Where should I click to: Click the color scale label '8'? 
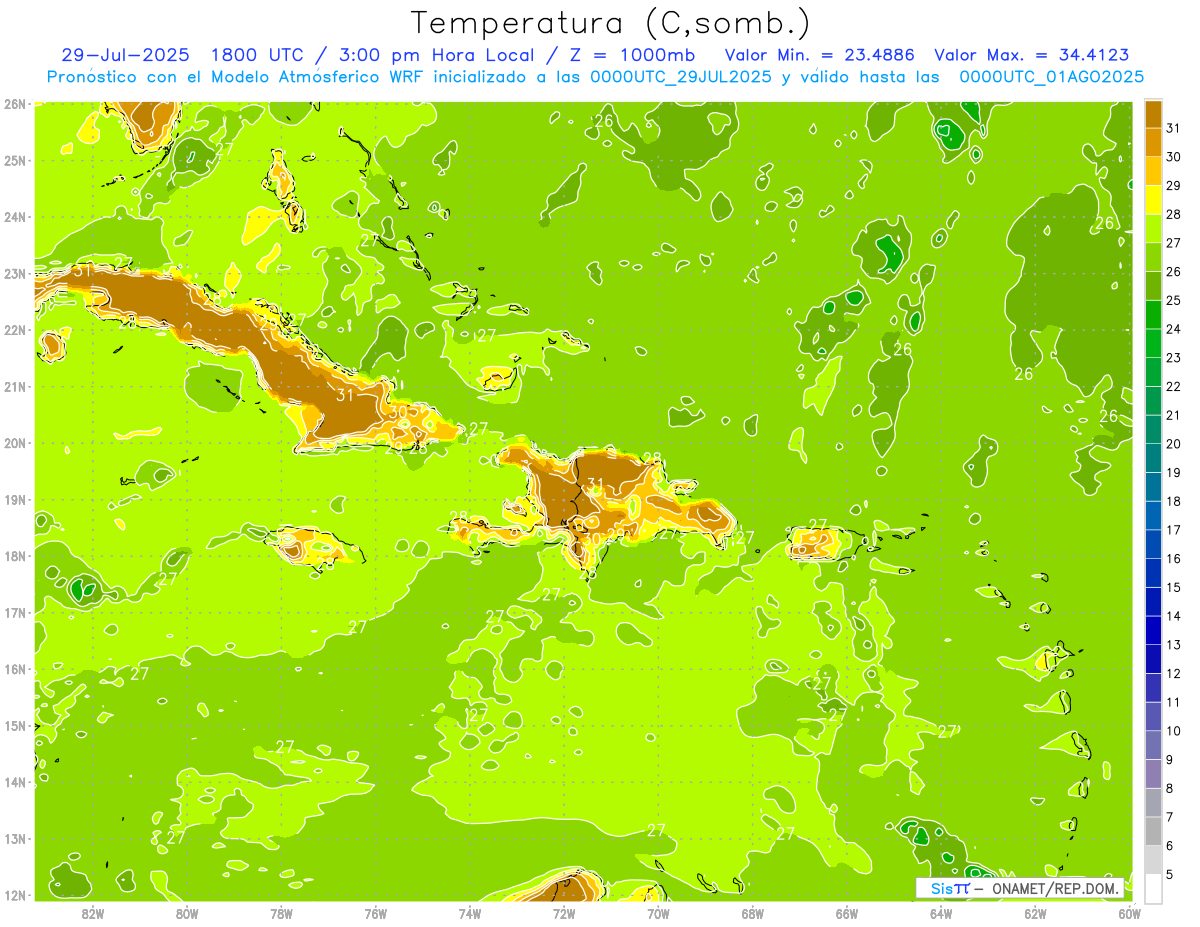1169,788
